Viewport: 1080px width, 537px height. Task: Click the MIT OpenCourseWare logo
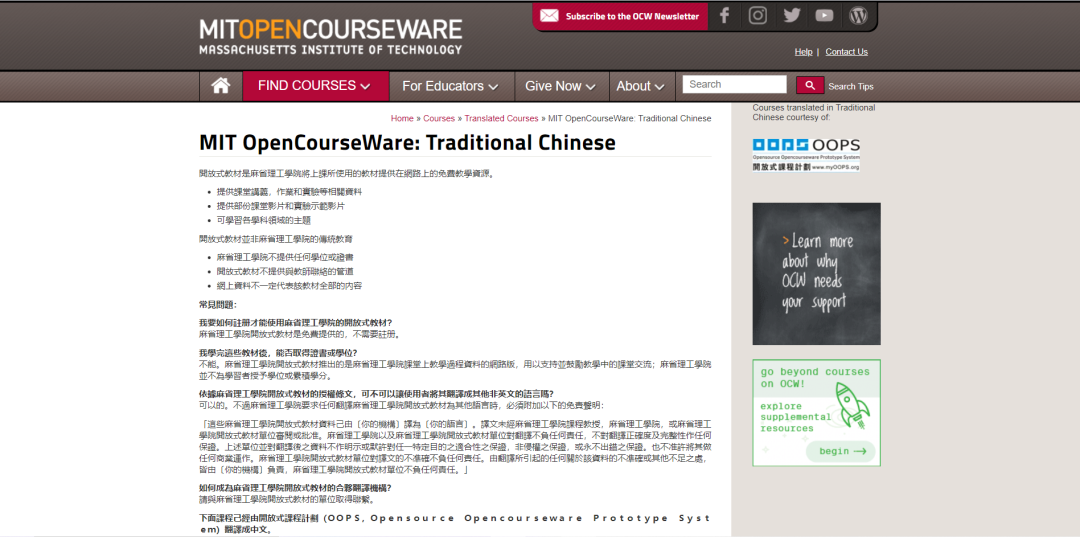pyautogui.click(x=330, y=36)
